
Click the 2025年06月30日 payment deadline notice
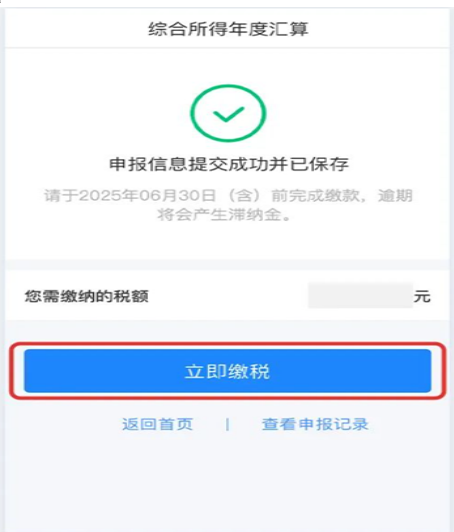point(228,196)
